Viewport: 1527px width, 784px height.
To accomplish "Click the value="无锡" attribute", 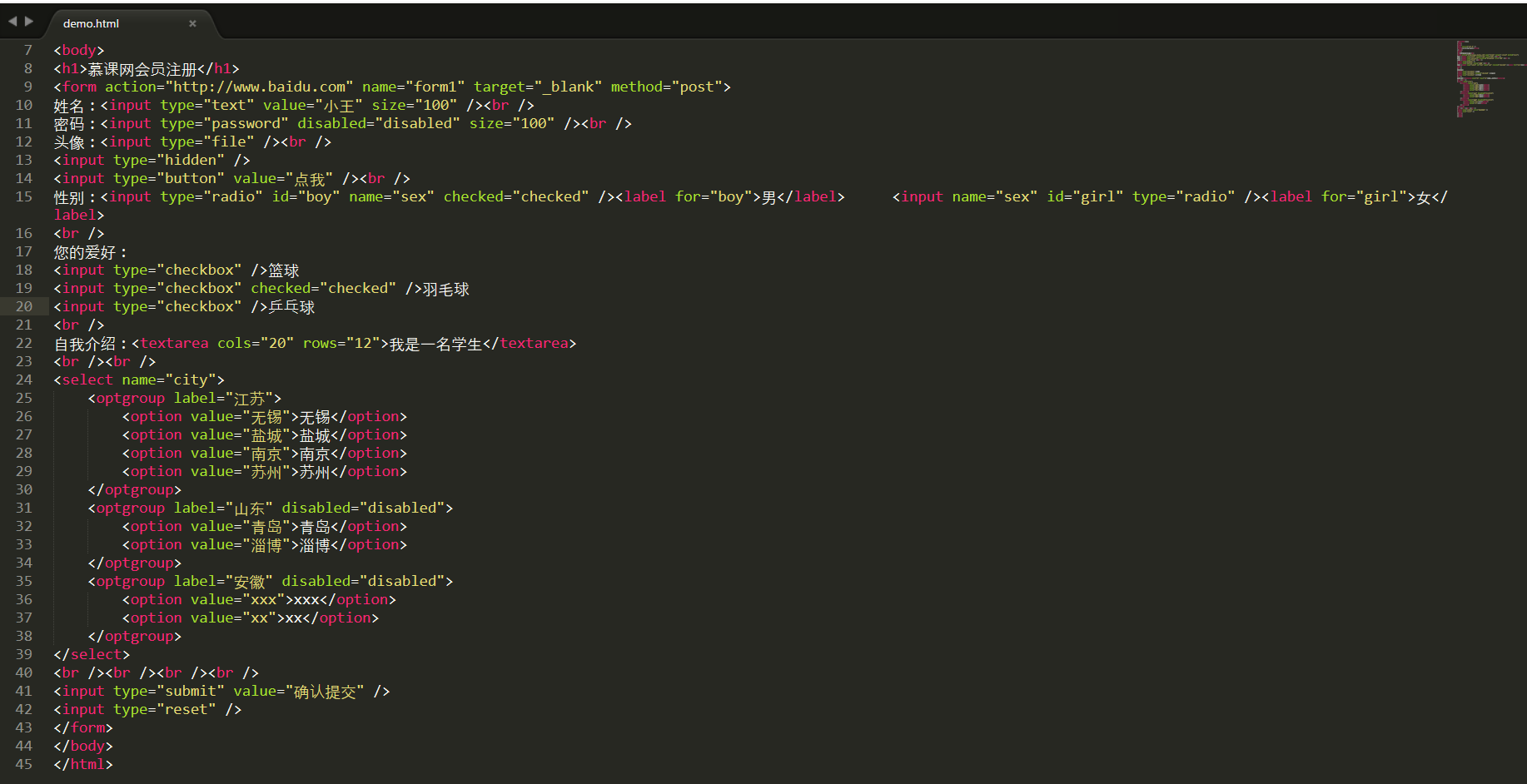I will tap(240, 417).
